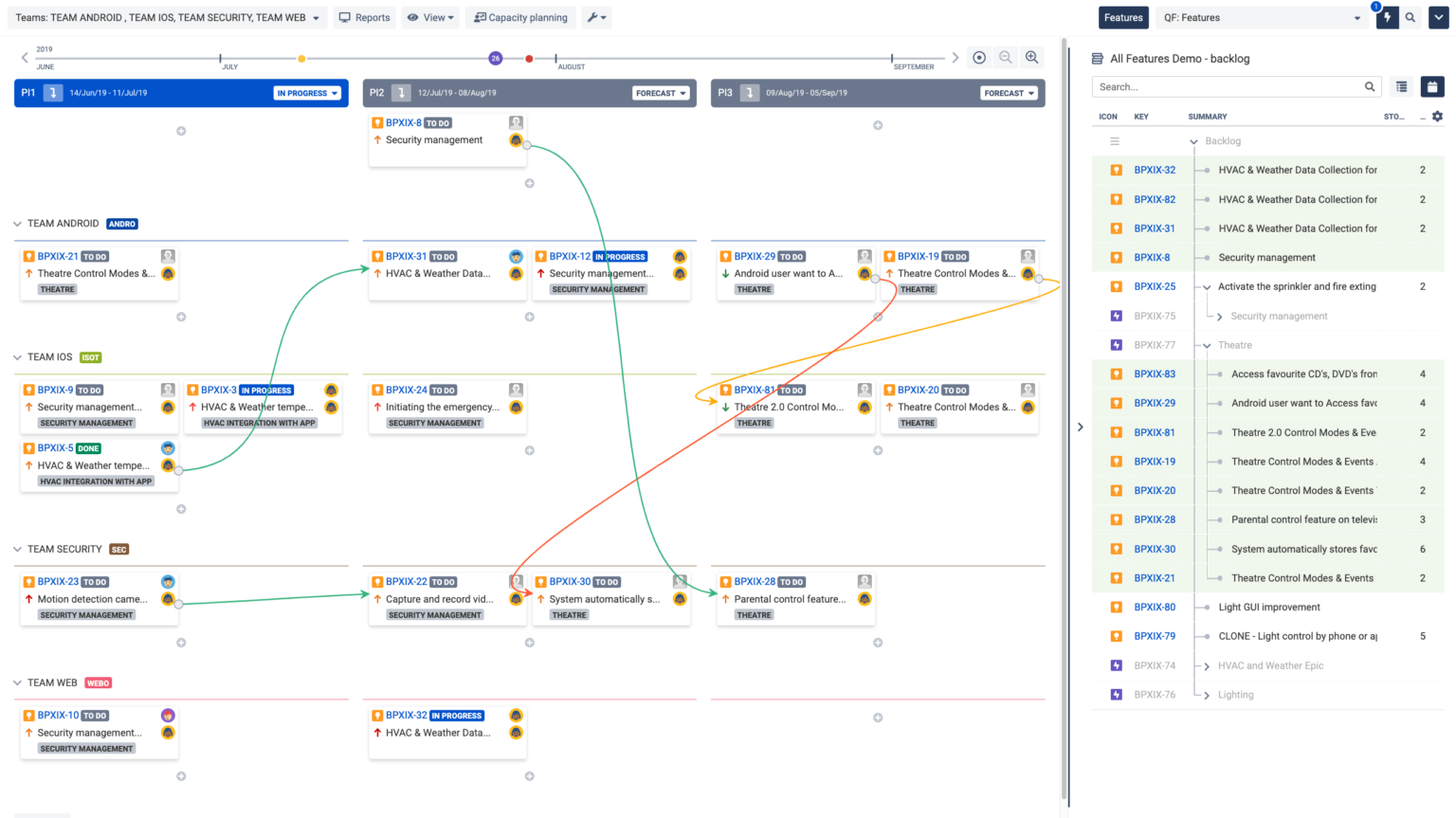Switch the backlog to list view
Screen dimensions: 1456x818
(1401, 86)
